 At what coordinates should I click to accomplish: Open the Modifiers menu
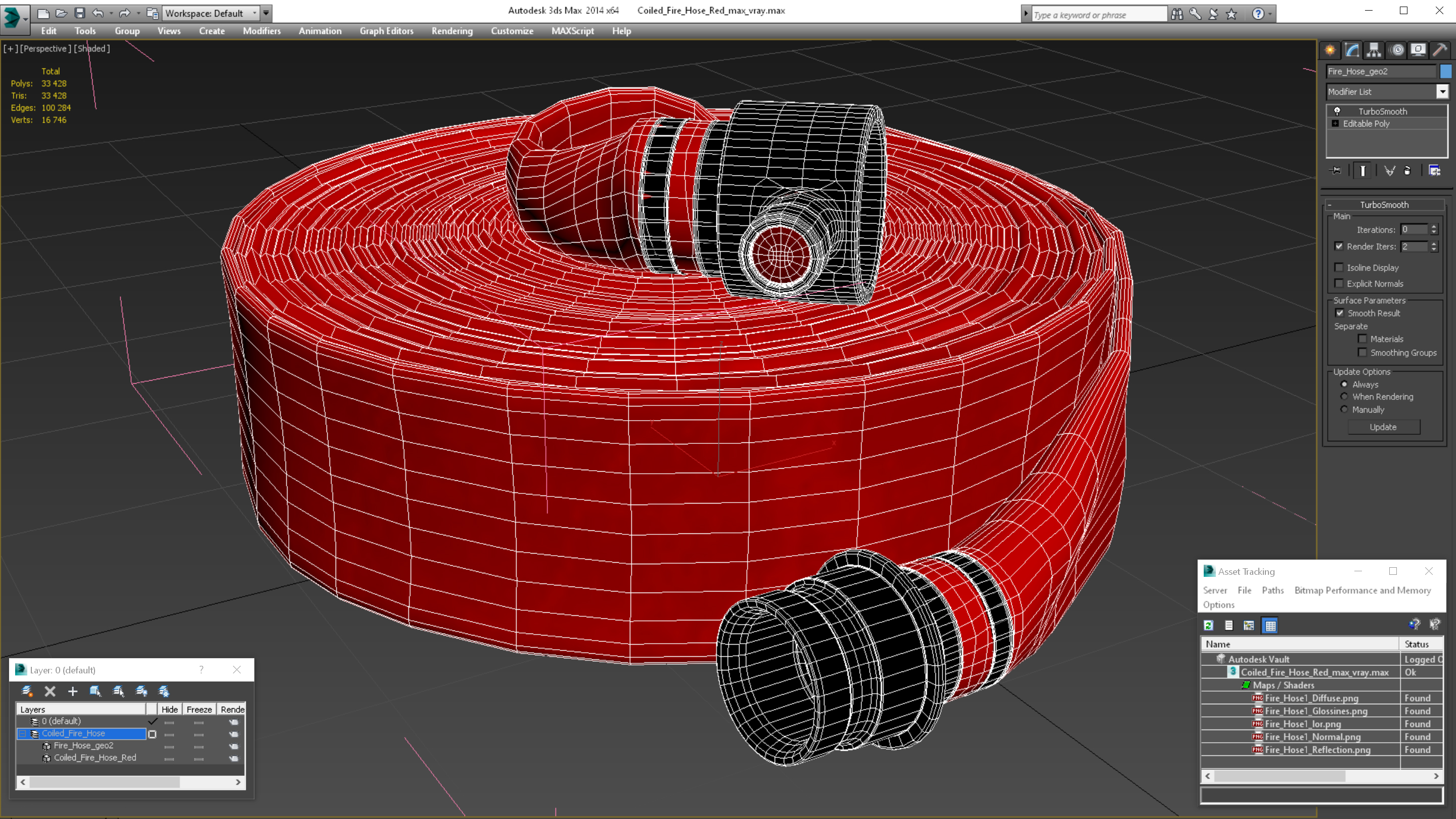(262, 31)
